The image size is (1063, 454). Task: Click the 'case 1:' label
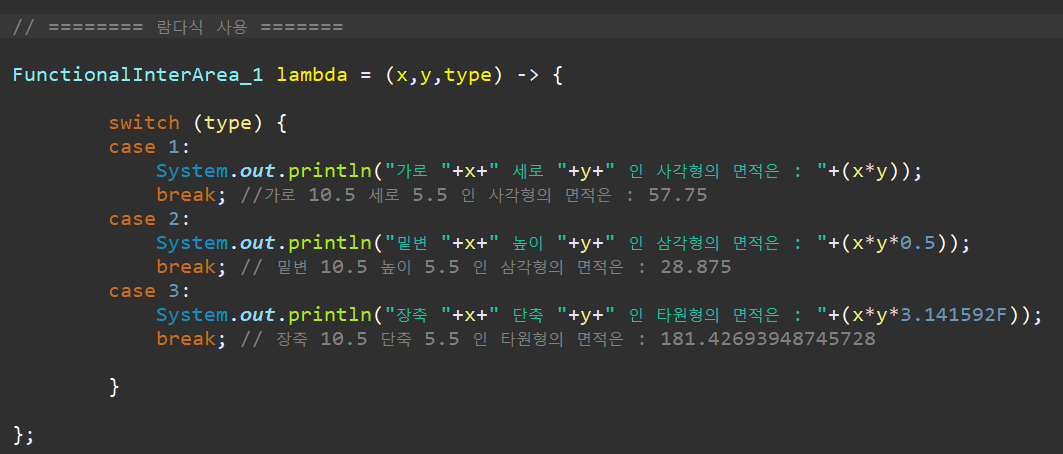click(150, 147)
